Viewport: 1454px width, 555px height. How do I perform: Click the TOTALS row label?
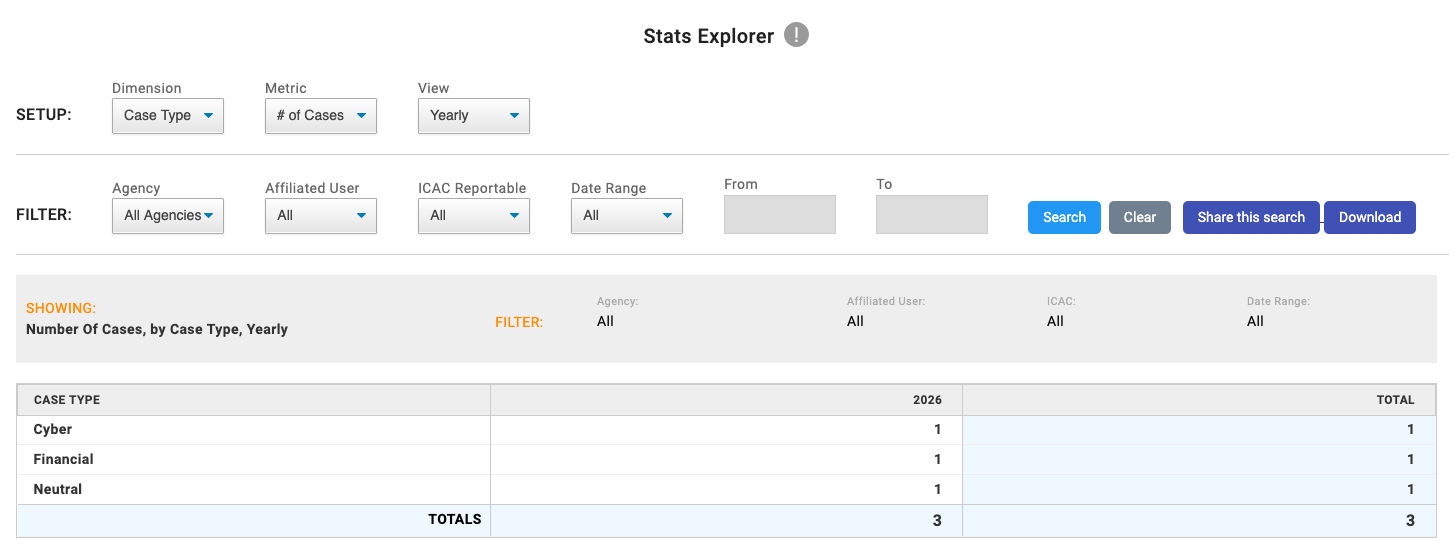455,520
